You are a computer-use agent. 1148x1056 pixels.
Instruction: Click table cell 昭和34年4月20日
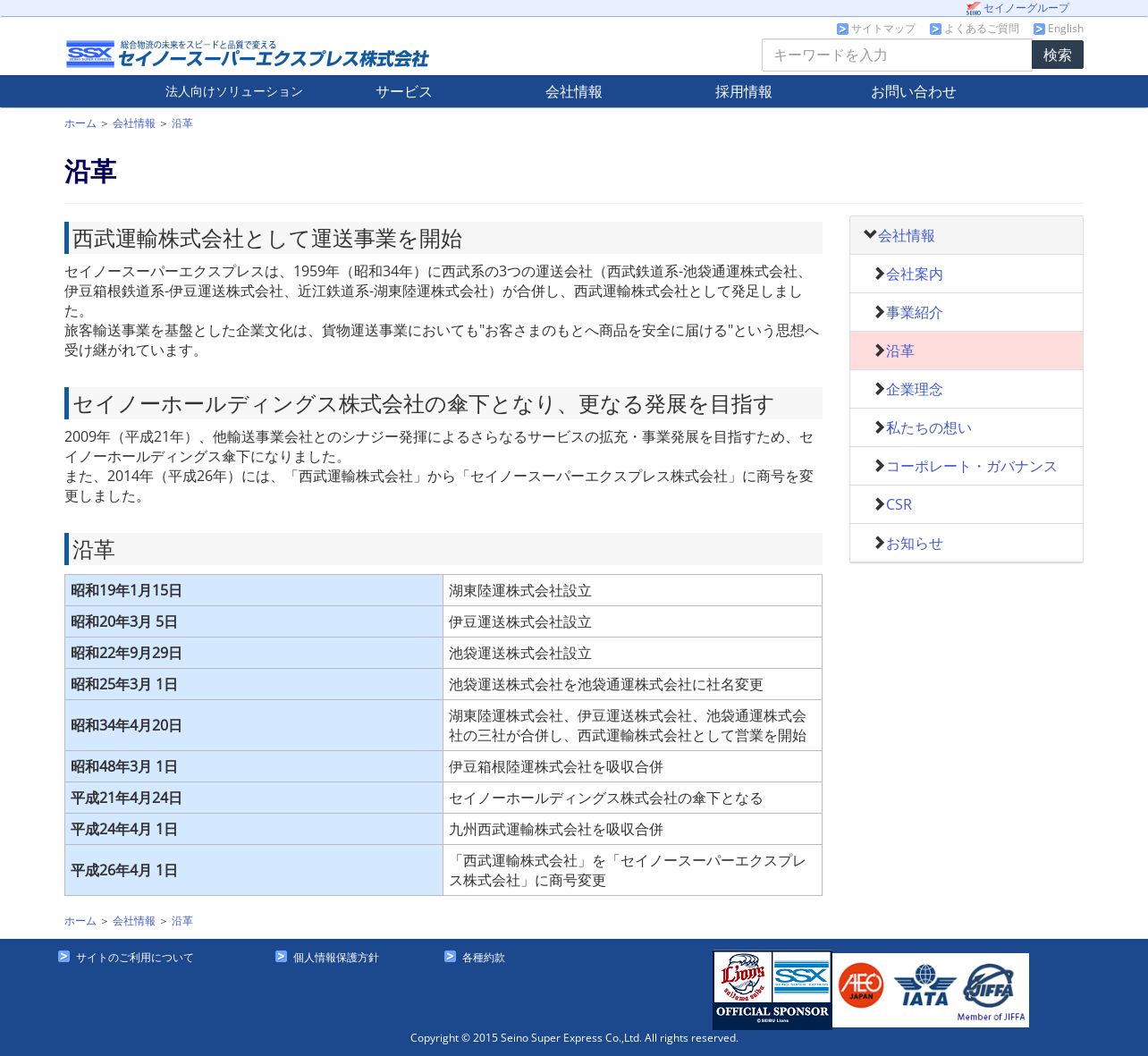click(254, 725)
